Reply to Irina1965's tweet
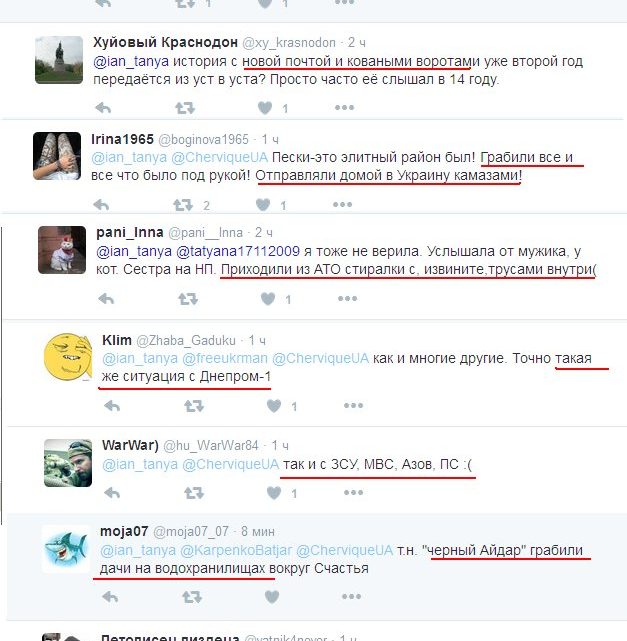This screenshot has height=641, width=627. tap(101, 204)
